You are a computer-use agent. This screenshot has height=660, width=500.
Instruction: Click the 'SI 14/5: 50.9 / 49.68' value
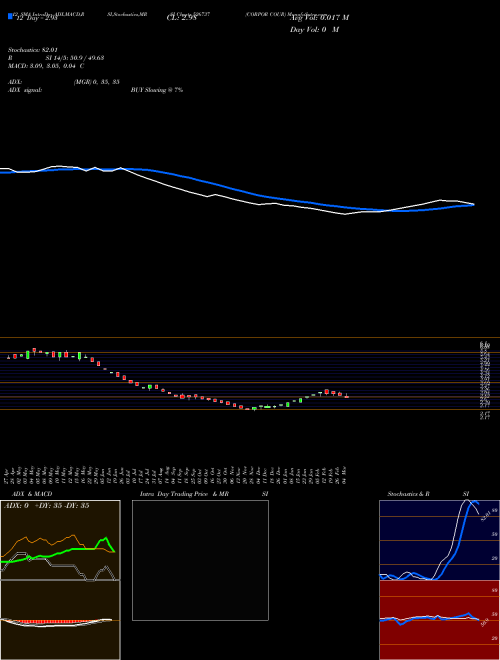click(x=75, y=58)
